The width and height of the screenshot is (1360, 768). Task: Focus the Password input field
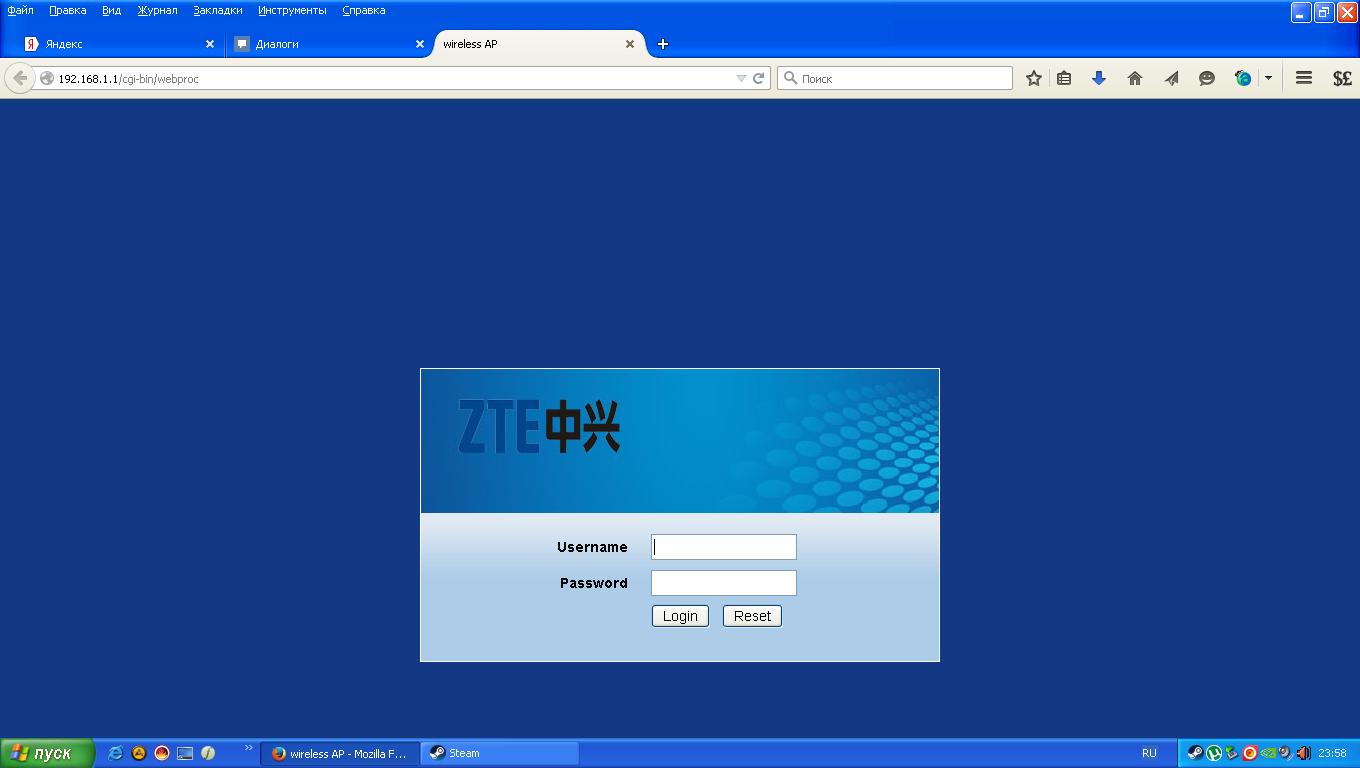(724, 583)
